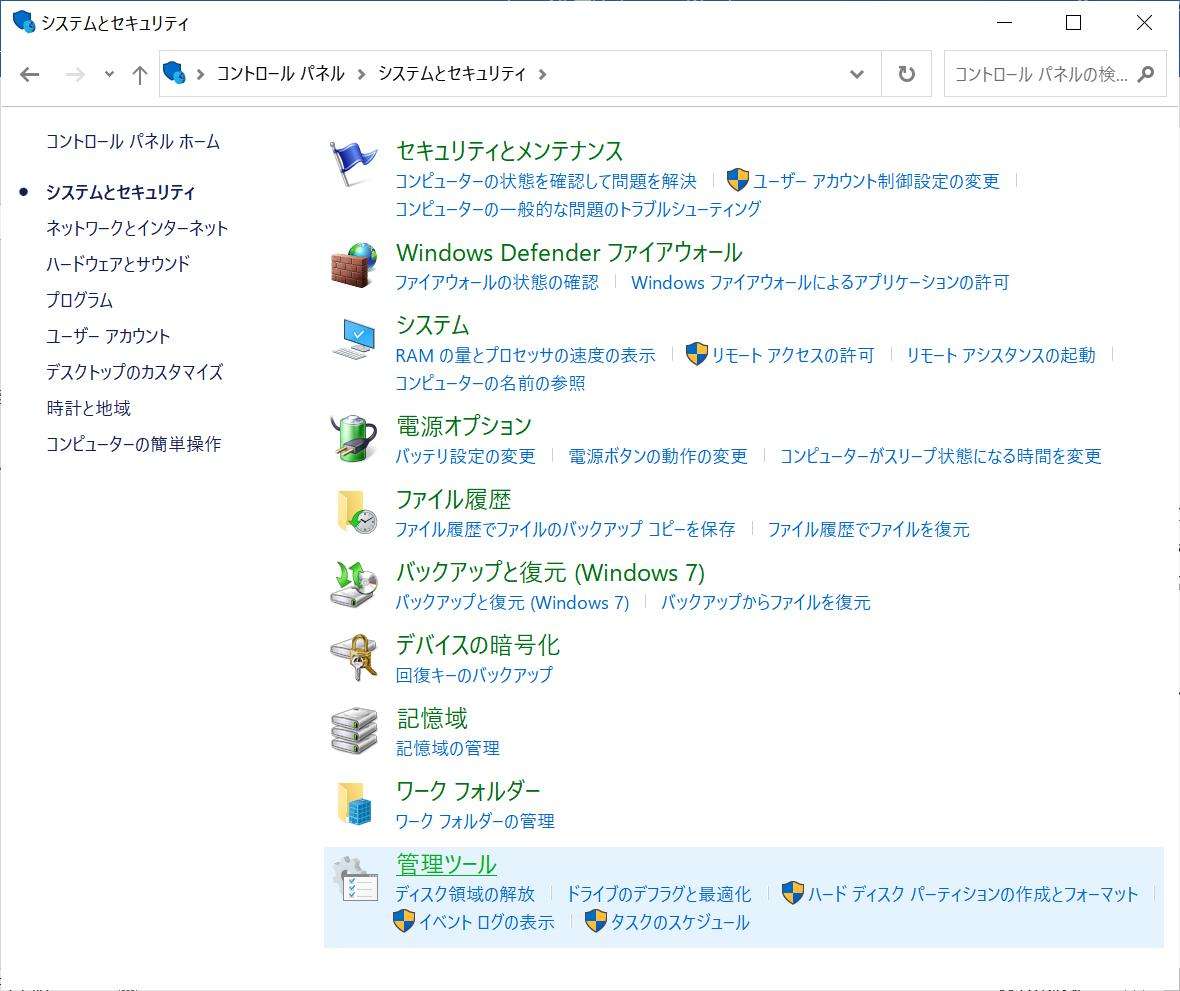Select コントロール パネル breadcrumb segment

point(281,74)
